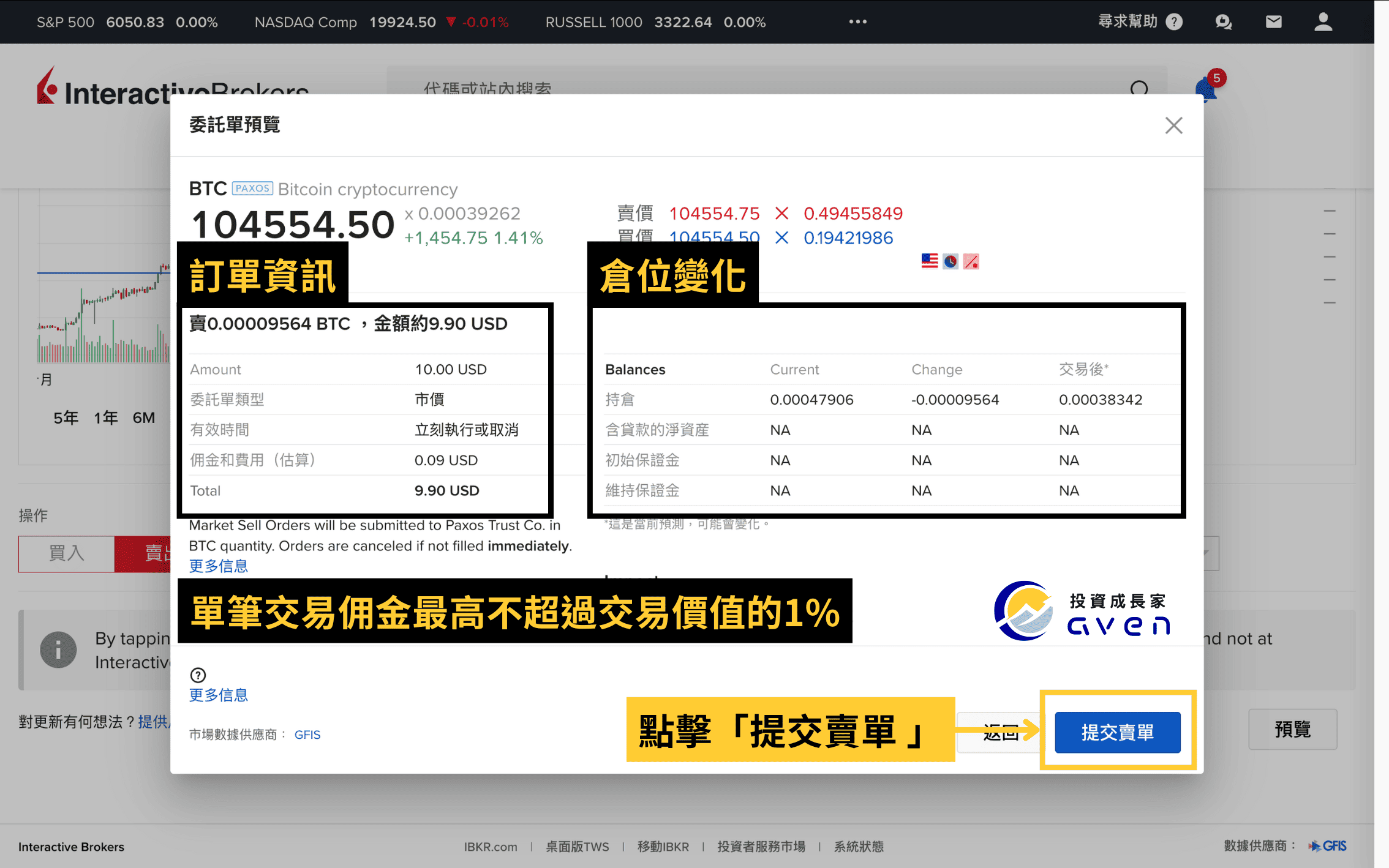Open the live chat support icon

1223,22
